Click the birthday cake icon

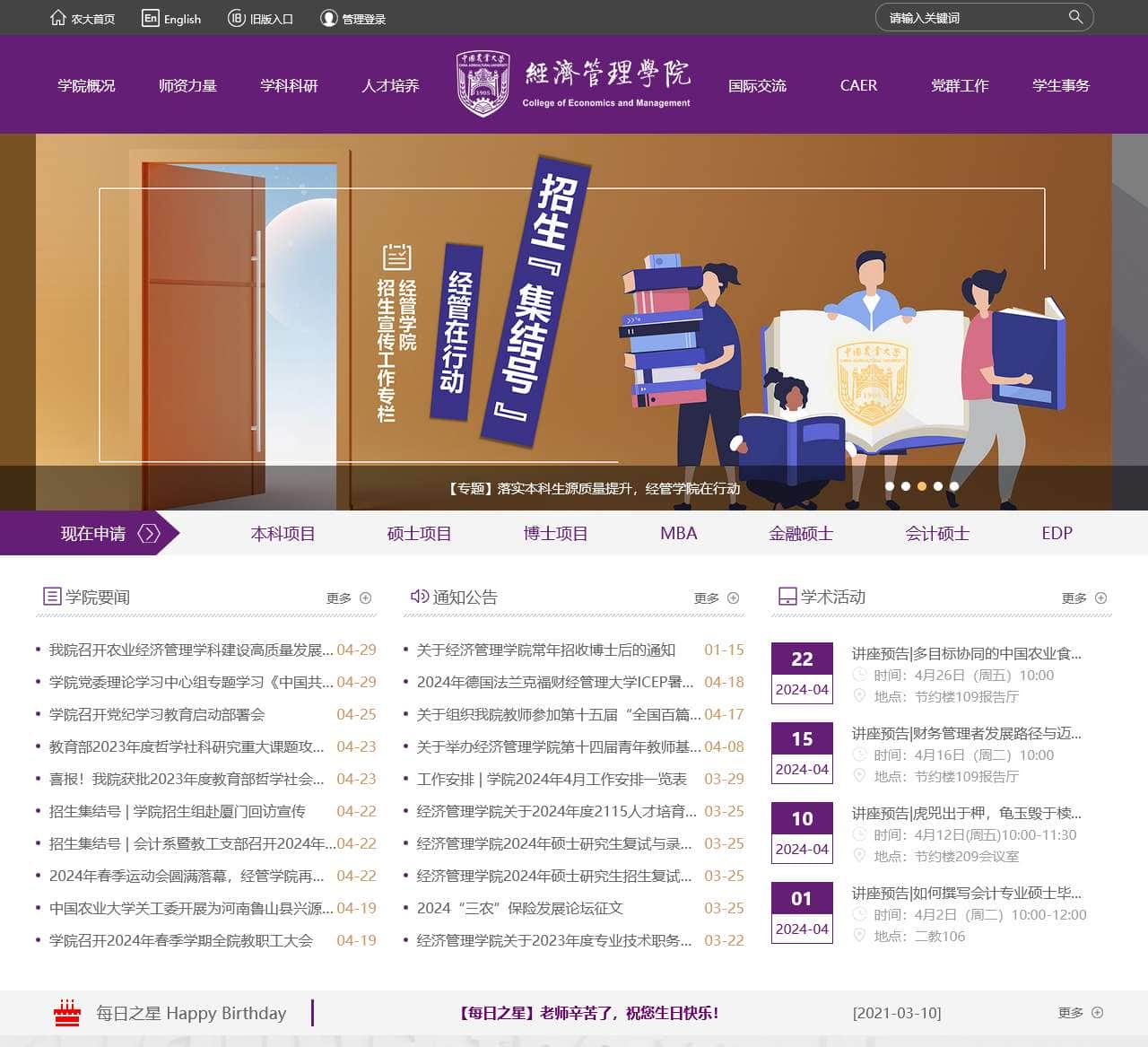[67, 1013]
